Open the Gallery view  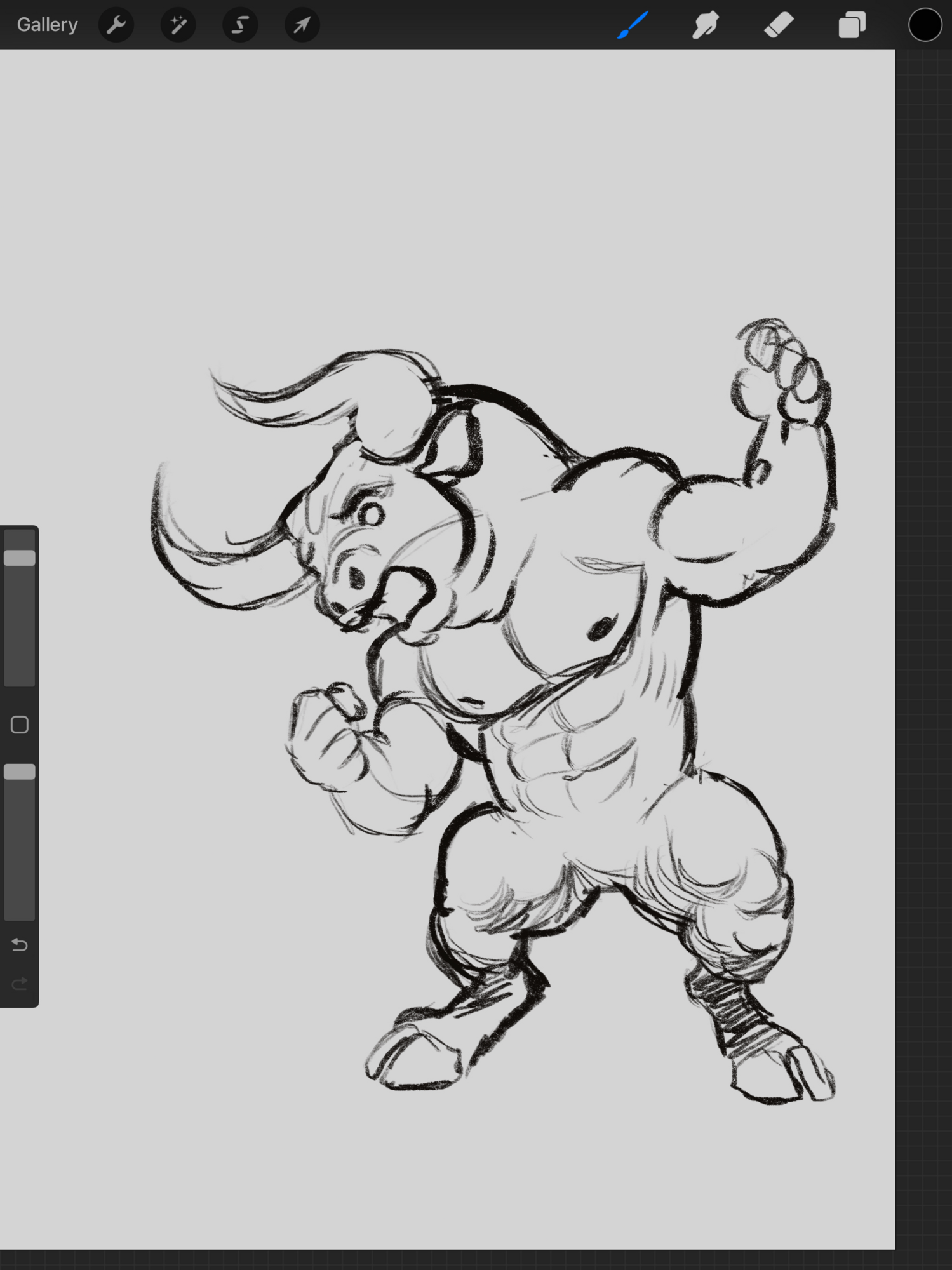point(47,25)
